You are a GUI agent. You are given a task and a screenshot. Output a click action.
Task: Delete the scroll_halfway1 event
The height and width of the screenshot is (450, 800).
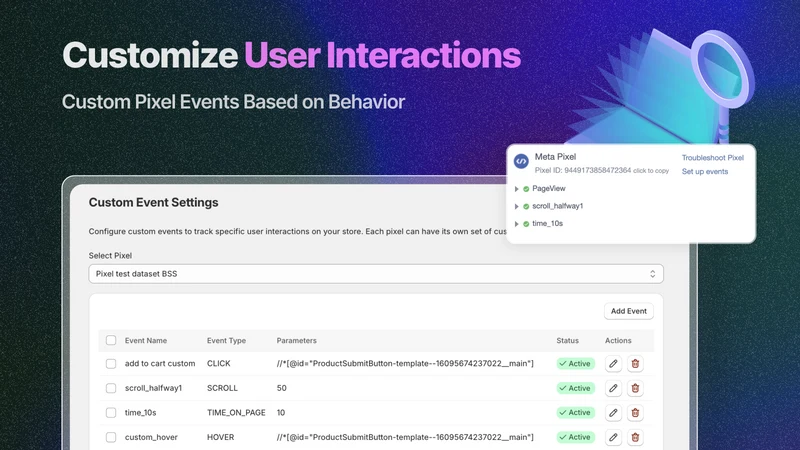click(x=635, y=388)
